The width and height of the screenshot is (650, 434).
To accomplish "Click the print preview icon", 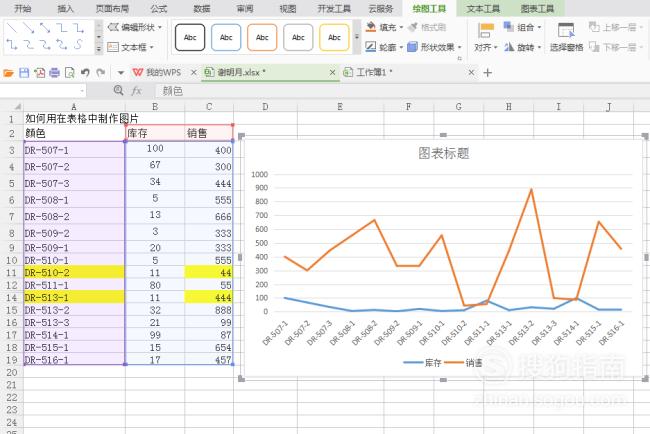I will tap(70, 73).
